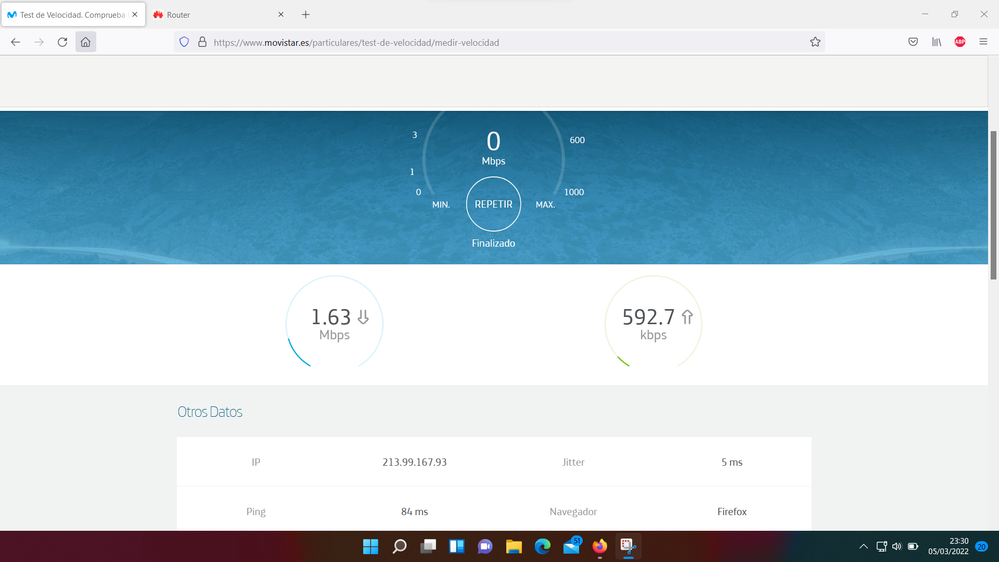This screenshot has height=562, width=999.
Task: Click the Adblock Plus extension icon
Action: tap(960, 42)
